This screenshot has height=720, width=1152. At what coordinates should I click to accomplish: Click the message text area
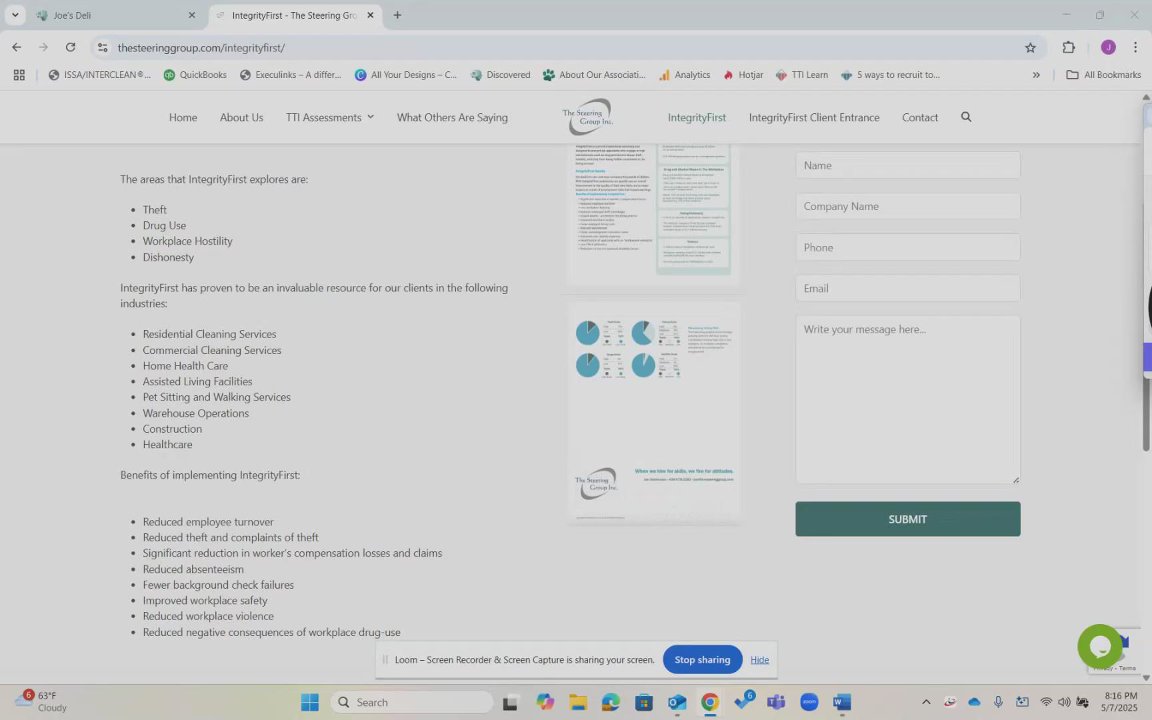[907, 400]
